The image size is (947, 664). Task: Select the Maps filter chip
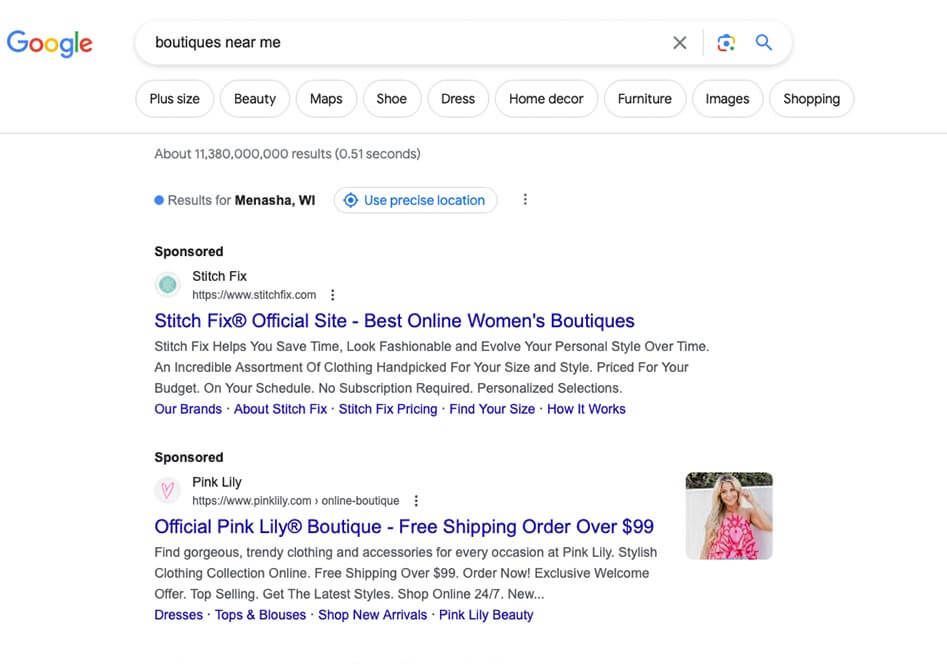326,99
